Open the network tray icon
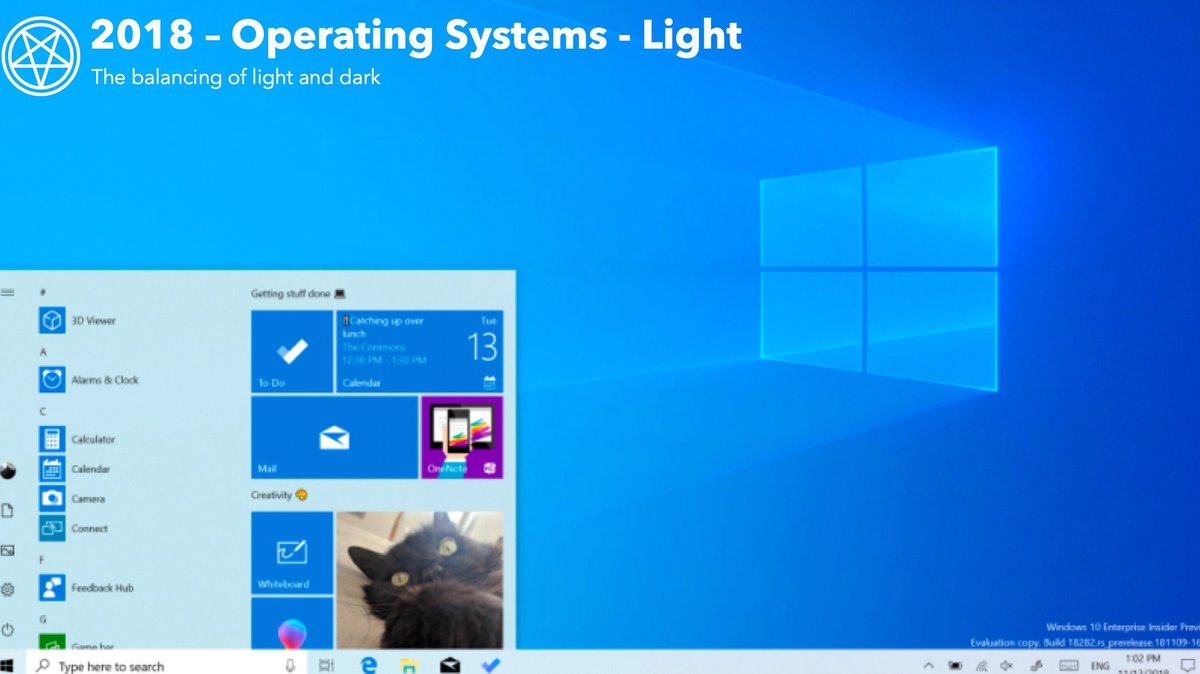The height and width of the screenshot is (674, 1200). (x=982, y=665)
